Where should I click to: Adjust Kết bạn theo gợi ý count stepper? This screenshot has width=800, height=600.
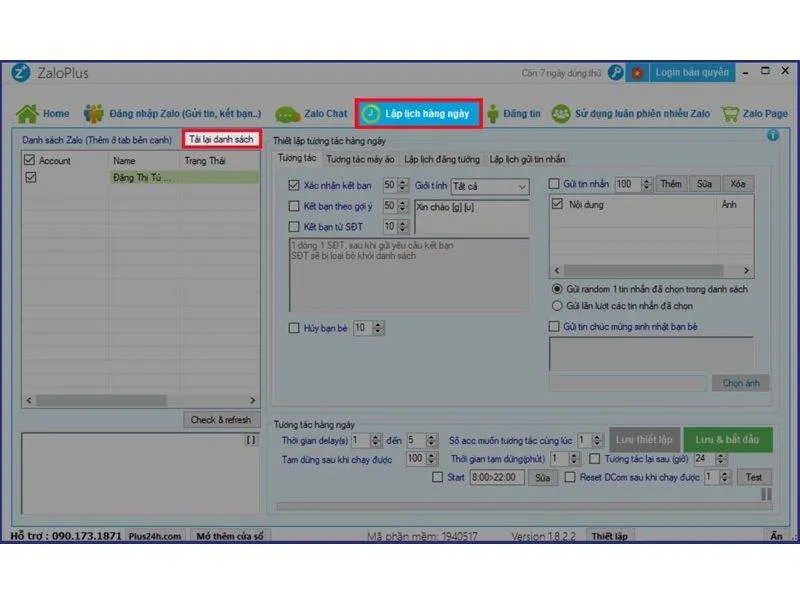(x=403, y=206)
